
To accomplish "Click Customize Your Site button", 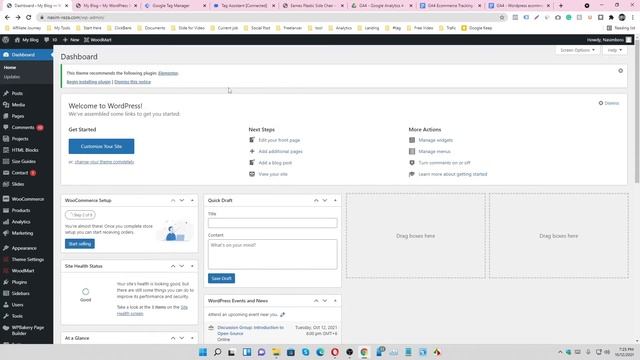I will click(101, 146).
